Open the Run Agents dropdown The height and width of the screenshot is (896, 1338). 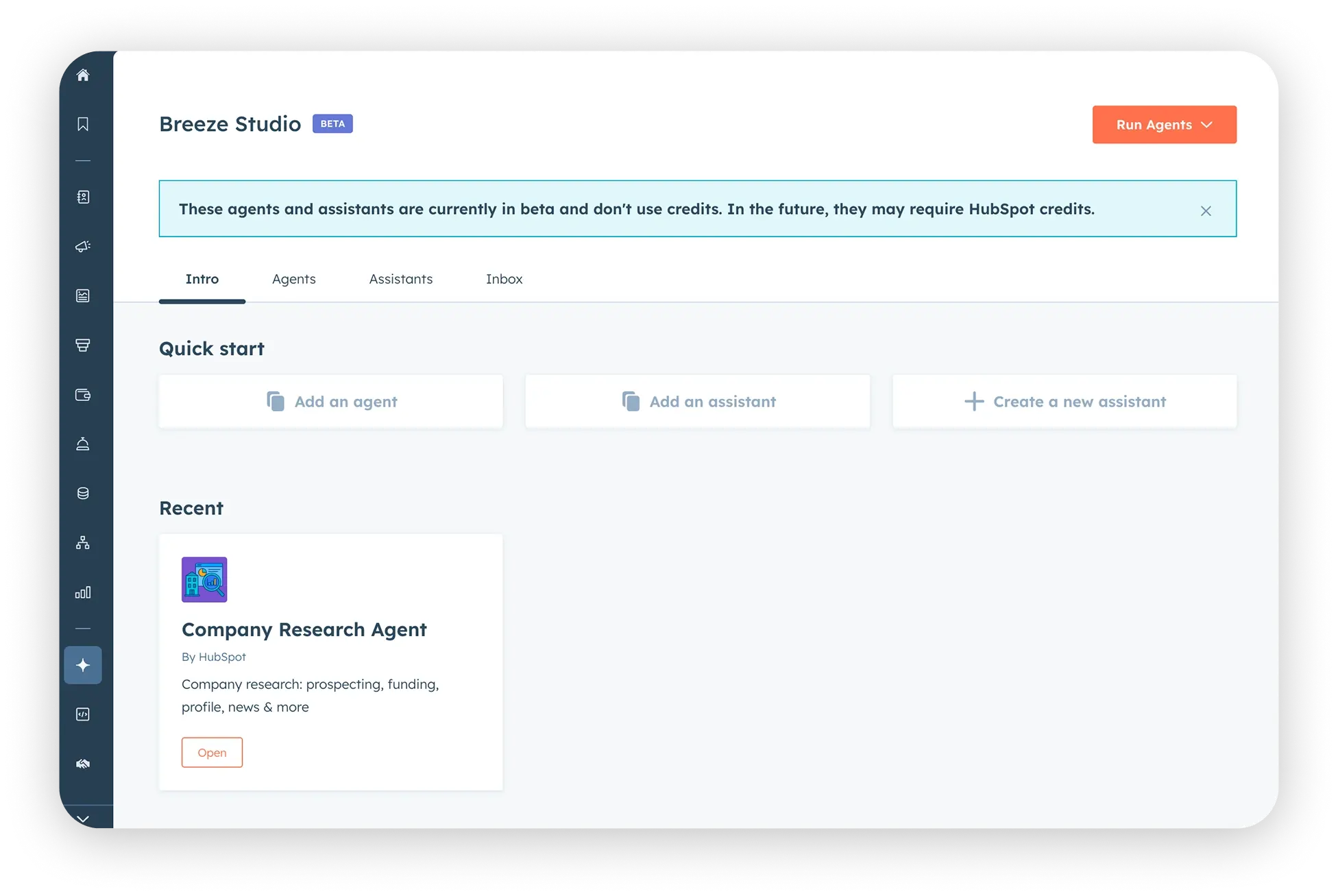pos(1164,125)
